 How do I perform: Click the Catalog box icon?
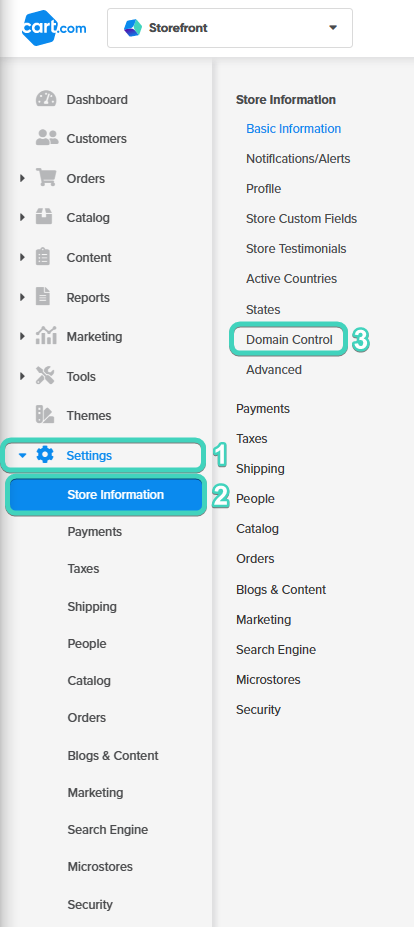pos(44,217)
